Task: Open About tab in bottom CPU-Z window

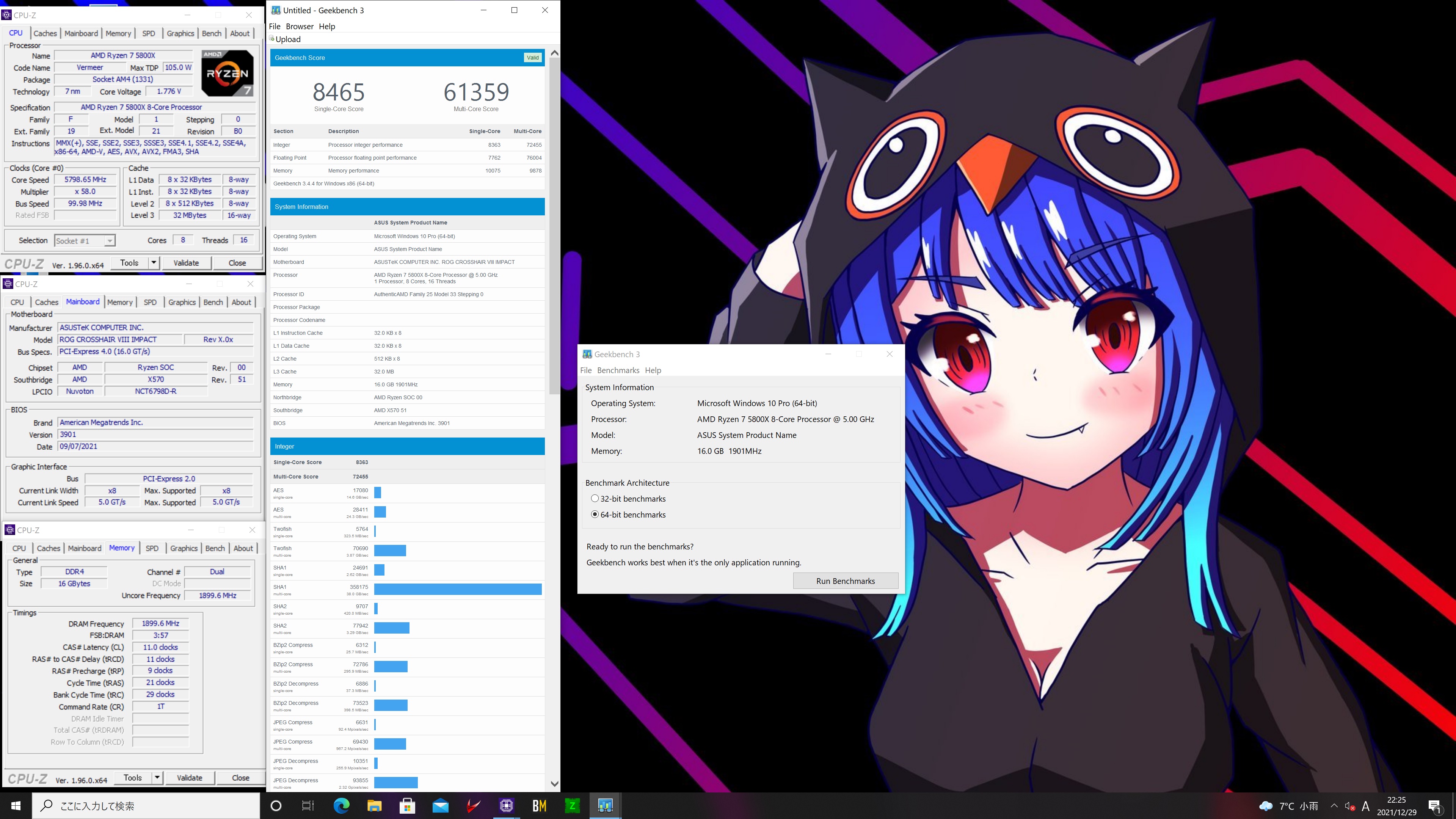Action: point(243,548)
